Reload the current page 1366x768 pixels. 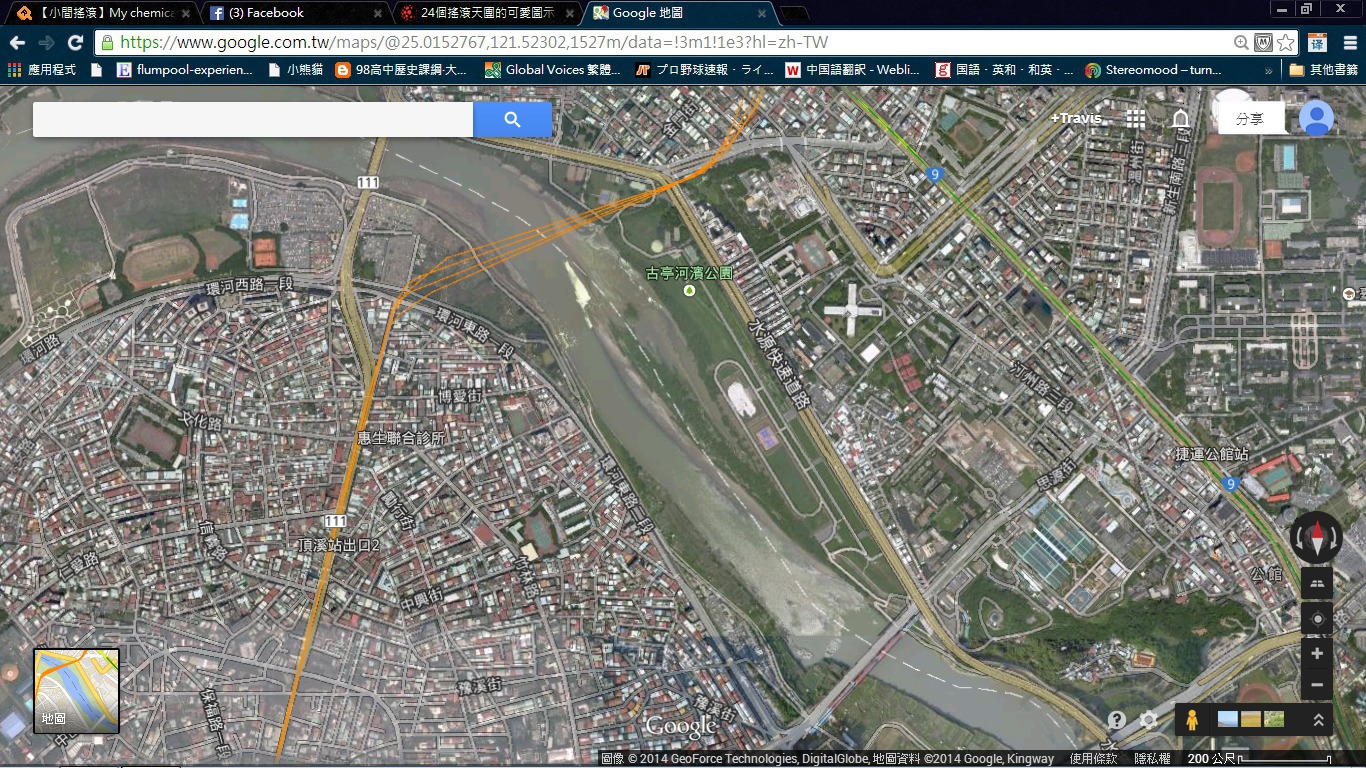click(75, 43)
